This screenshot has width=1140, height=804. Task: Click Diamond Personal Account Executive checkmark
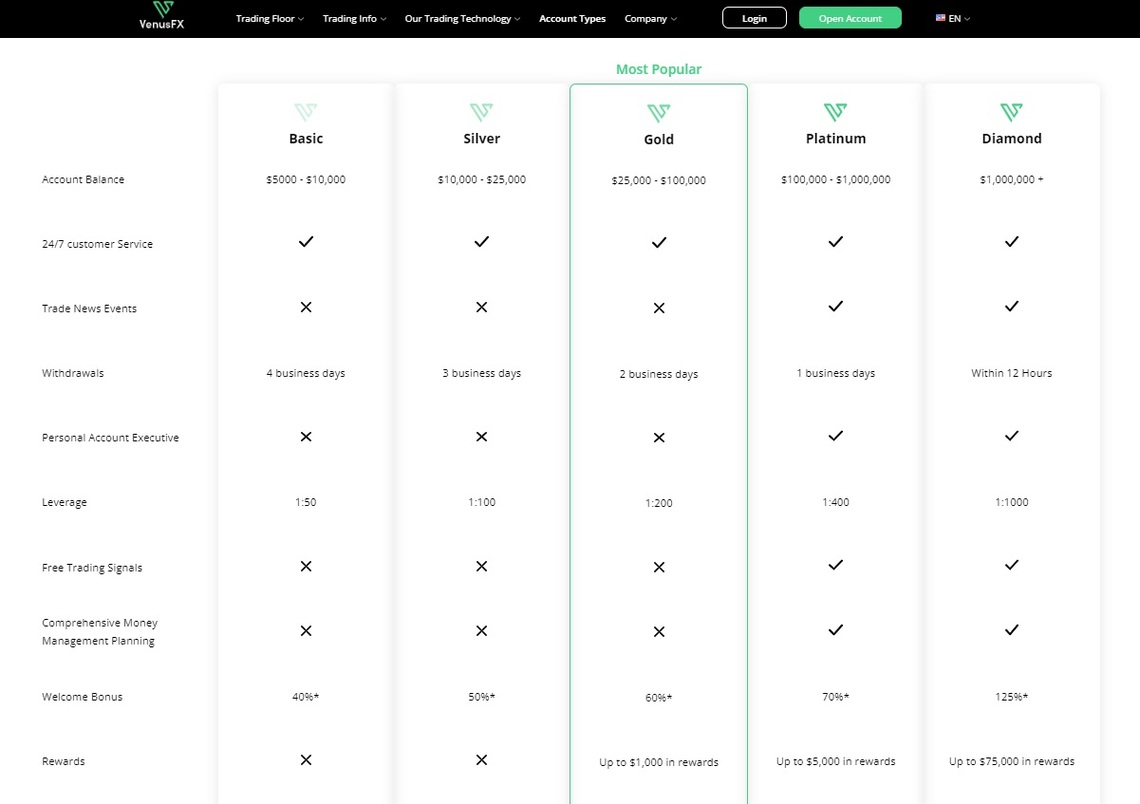click(1011, 435)
